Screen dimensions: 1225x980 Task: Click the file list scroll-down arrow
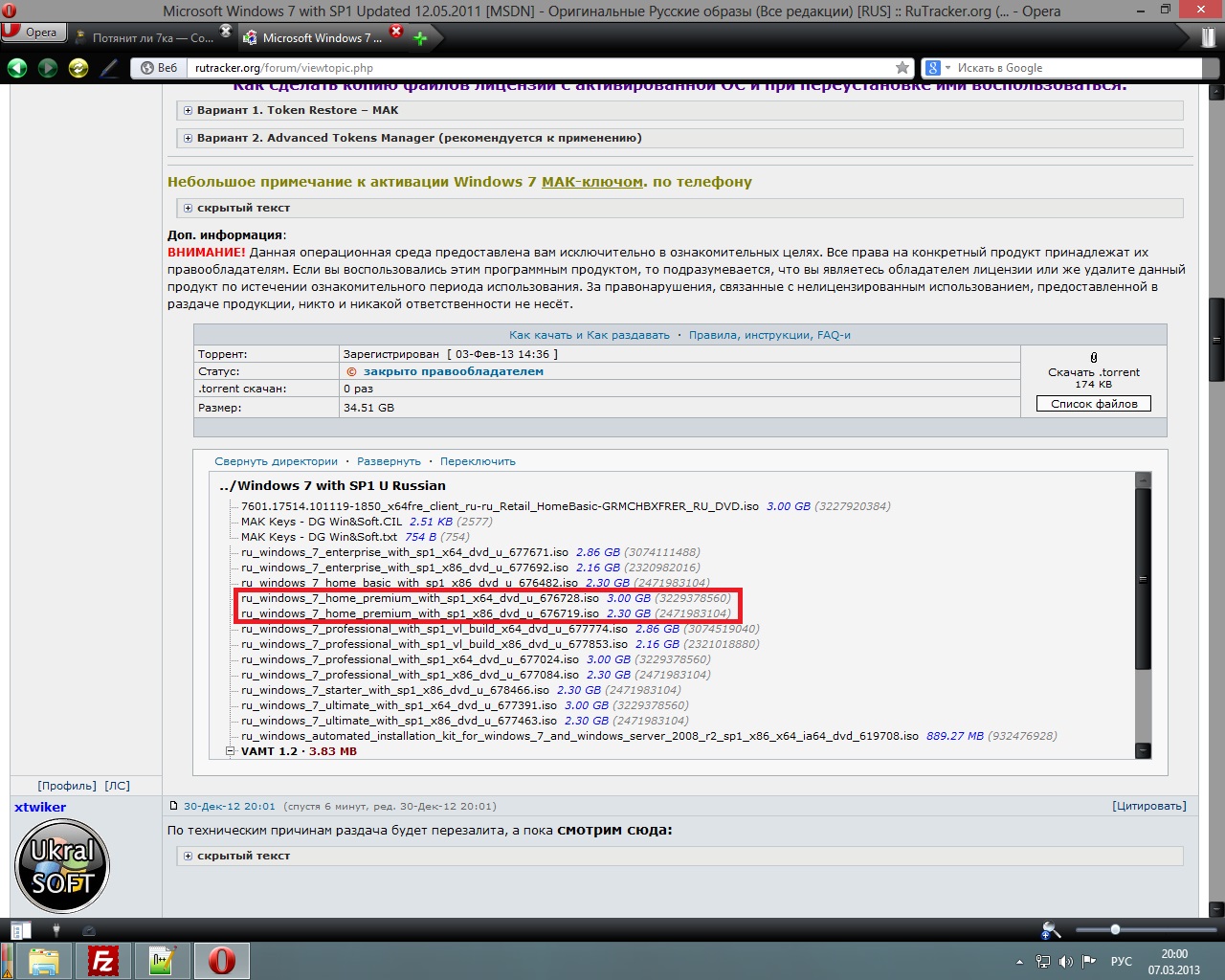point(1143,751)
